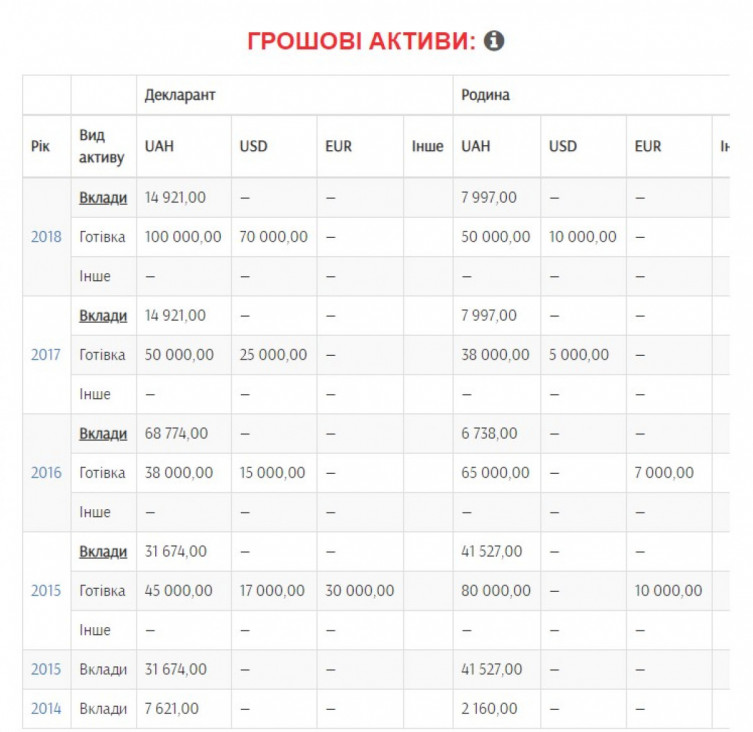Open the 2018 year link
Image resolution: width=753 pixels, height=732 pixels.
pyautogui.click(x=46, y=237)
